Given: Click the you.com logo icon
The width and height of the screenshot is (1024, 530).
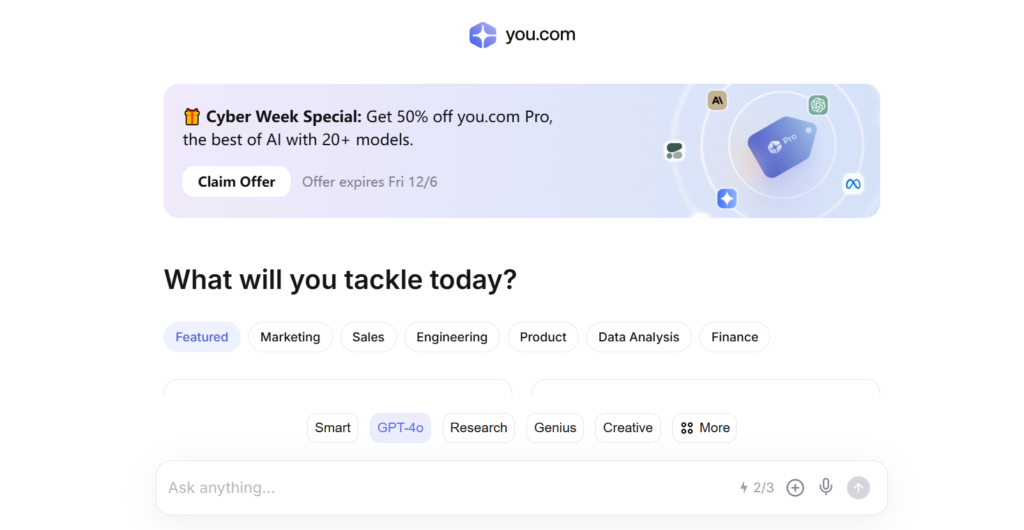Looking at the screenshot, I should pyautogui.click(x=483, y=35).
